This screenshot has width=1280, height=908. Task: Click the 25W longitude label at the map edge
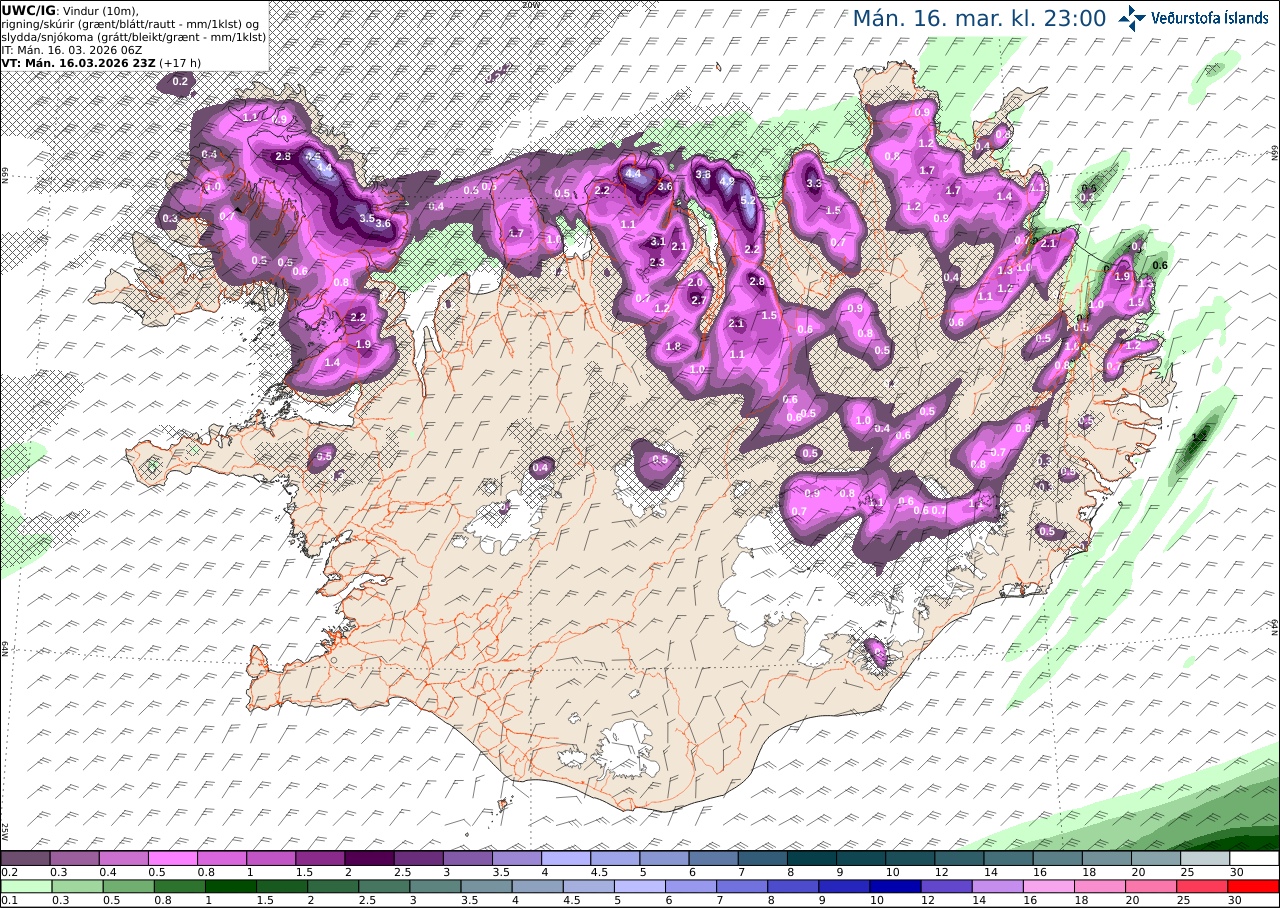pyautogui.click(x=5, y=831)
